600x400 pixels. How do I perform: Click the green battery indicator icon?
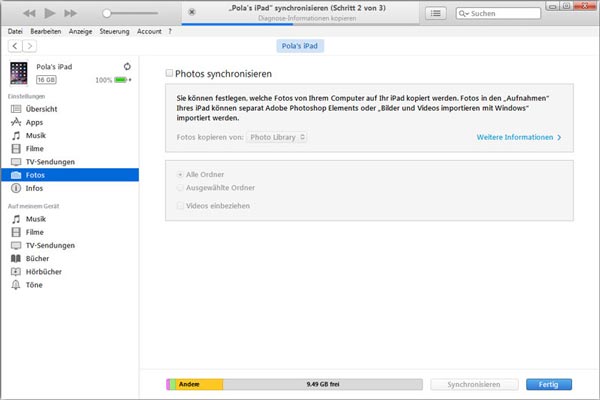click(x=121, y=80)
